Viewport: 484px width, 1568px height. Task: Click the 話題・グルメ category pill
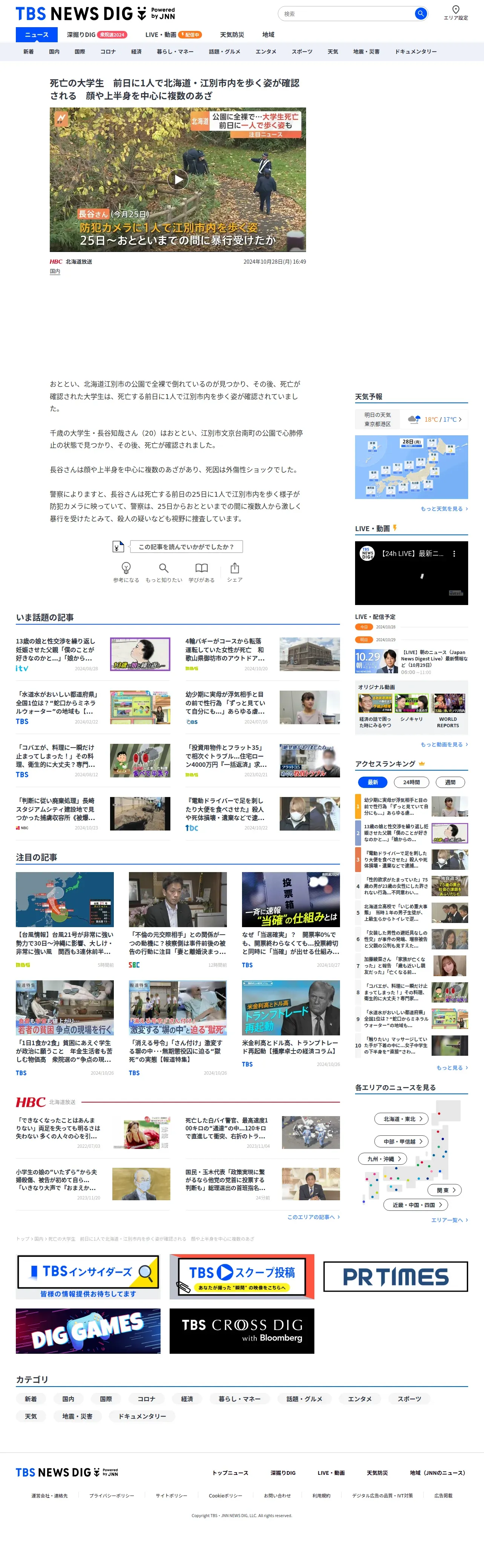coord(304,1399)
